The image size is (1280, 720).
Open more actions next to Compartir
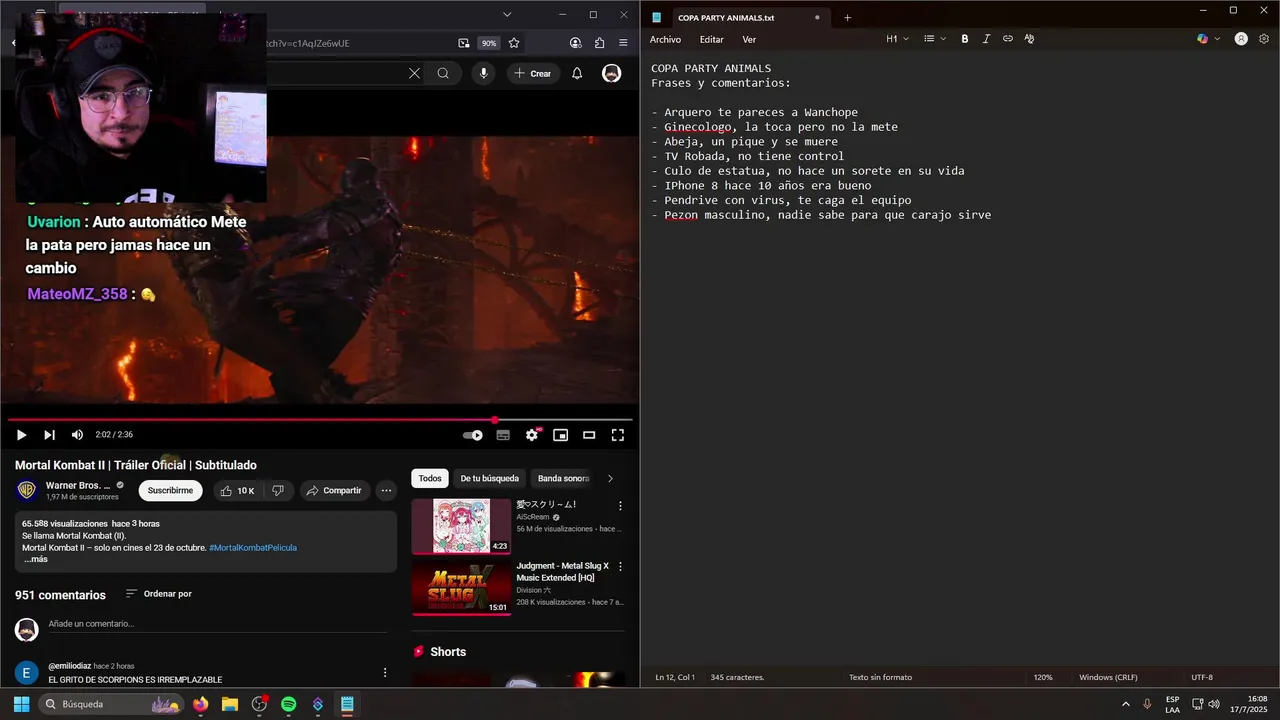386,491
